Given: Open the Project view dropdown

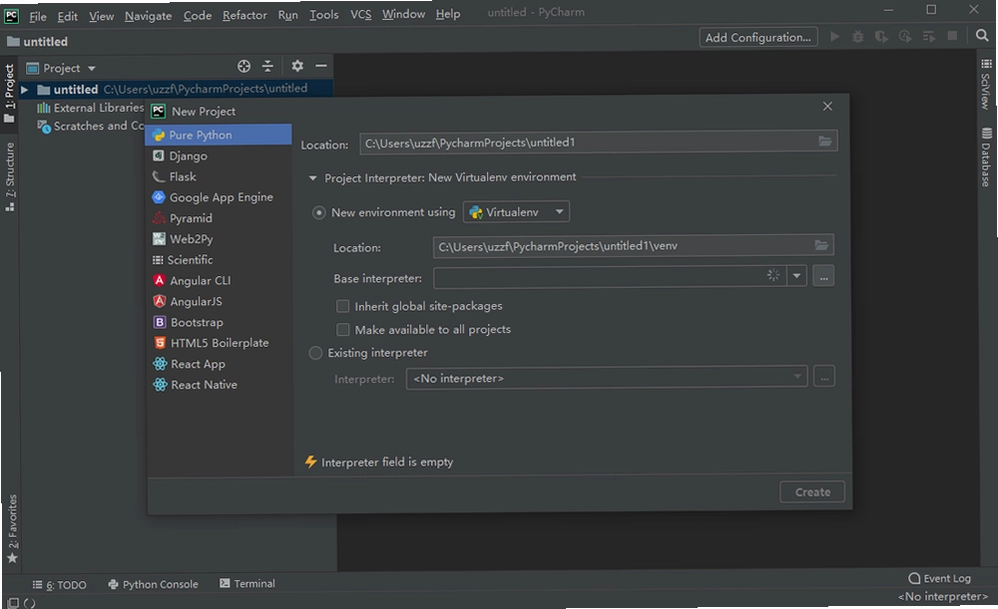Looking at the screenshot, I should [91, 68].
